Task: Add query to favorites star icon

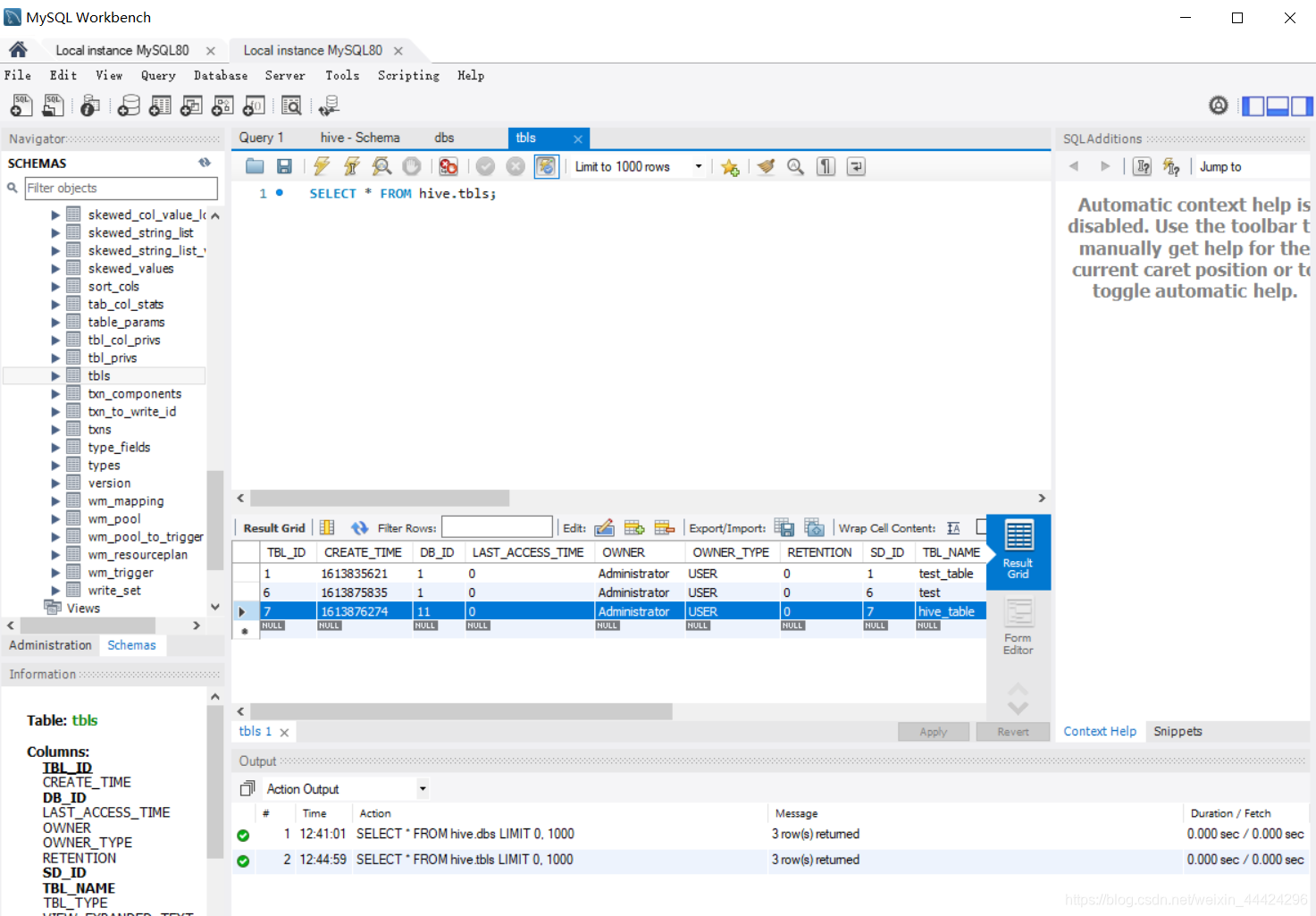Action: point(730,167)
